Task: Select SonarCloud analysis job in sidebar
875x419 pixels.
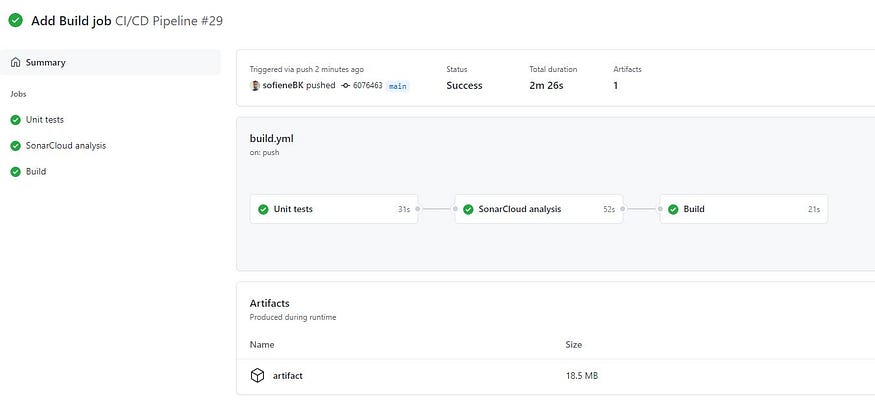Action: click(x=66, y=146)
